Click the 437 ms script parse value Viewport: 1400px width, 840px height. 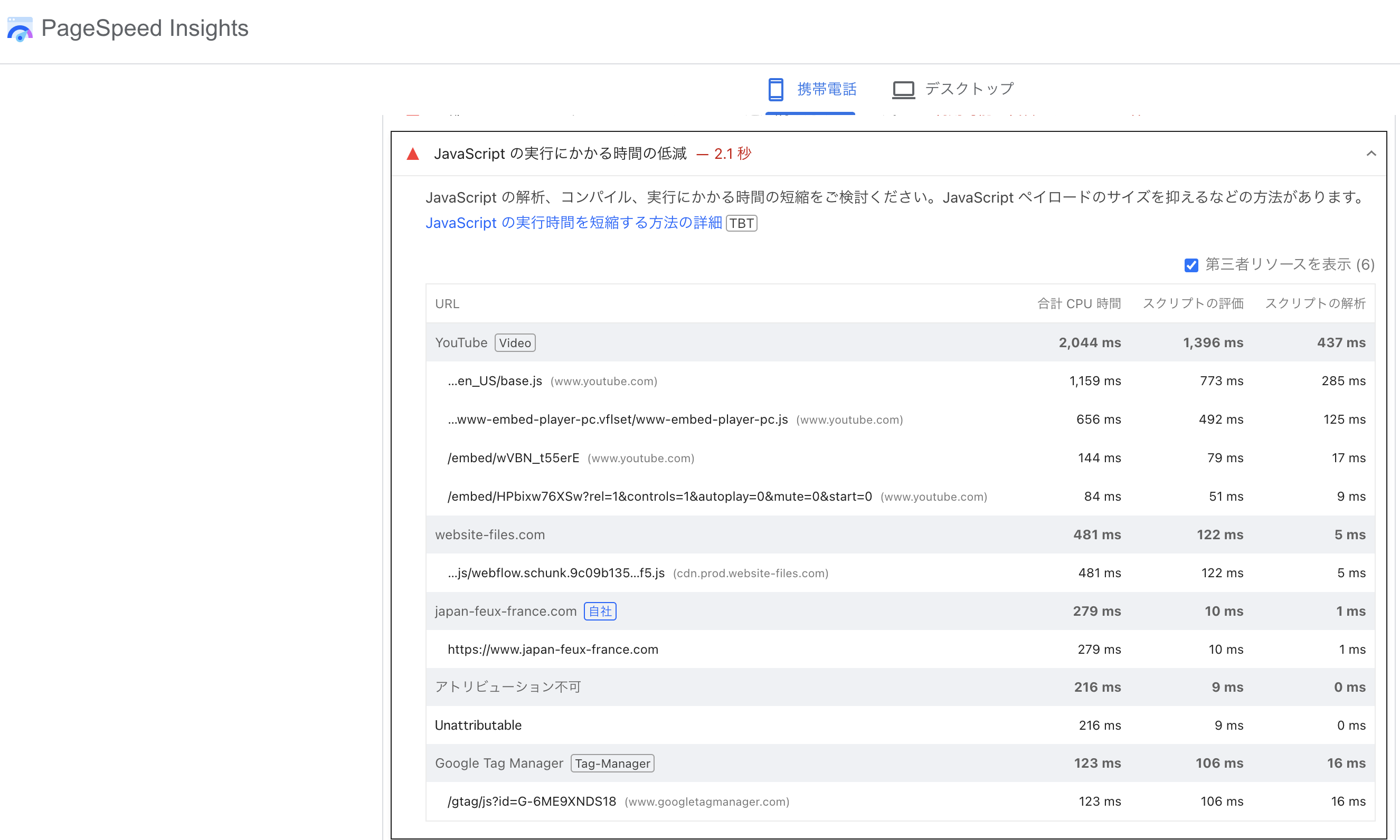pyautogui.click(x=1341, y=343)
